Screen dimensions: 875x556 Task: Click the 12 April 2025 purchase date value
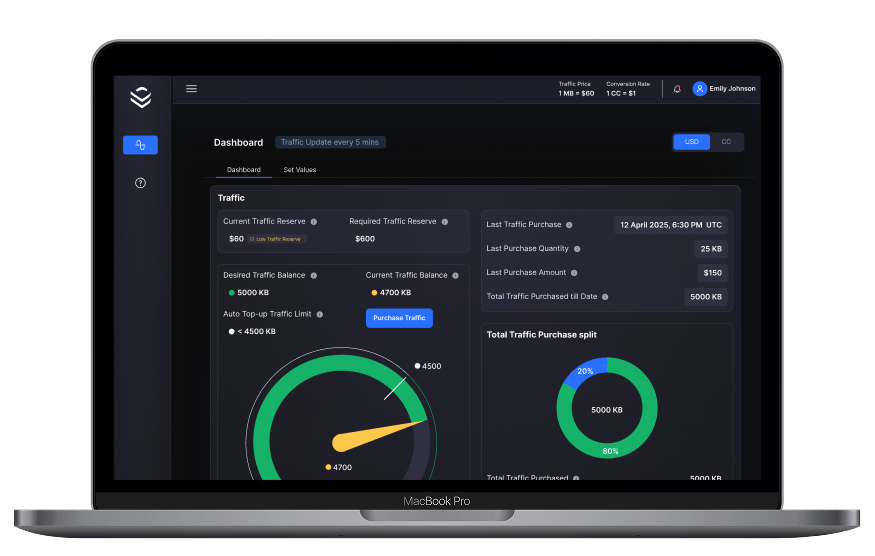tap(671, 225)
